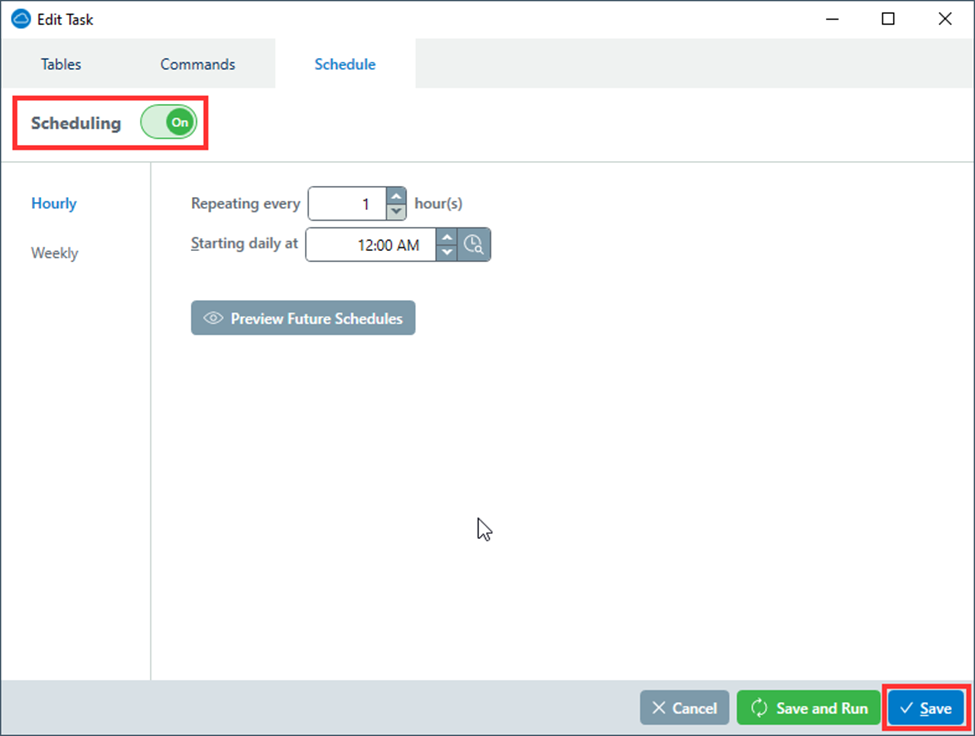Switch to Weekly scheduling

click(54, 253)
